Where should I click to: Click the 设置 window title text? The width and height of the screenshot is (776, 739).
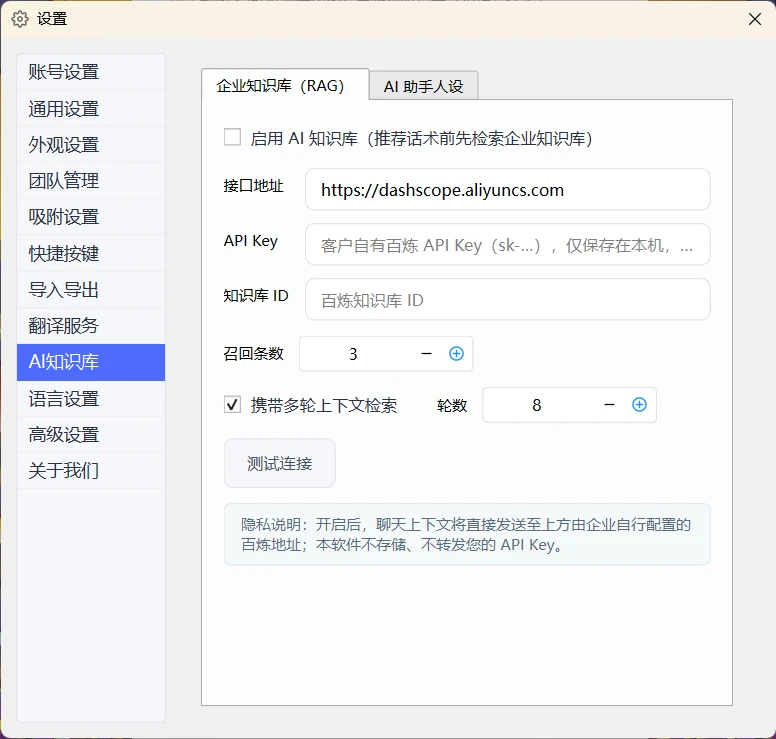[x=52, y=19]
